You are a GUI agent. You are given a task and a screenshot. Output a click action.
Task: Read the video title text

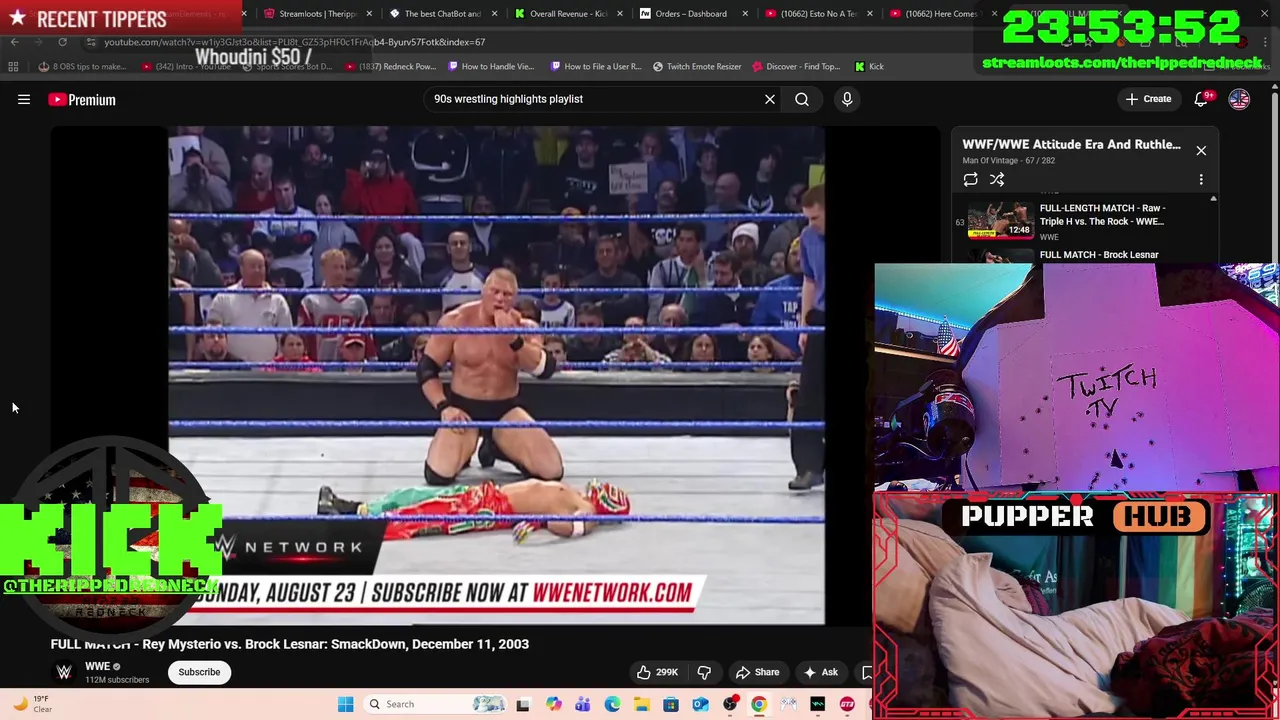(290, 644)
